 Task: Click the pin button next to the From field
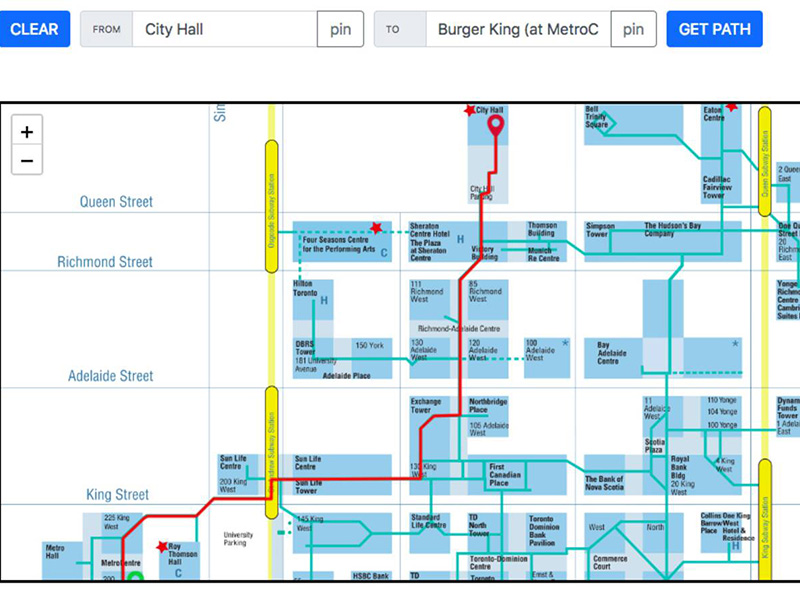[x=340, y=29]
